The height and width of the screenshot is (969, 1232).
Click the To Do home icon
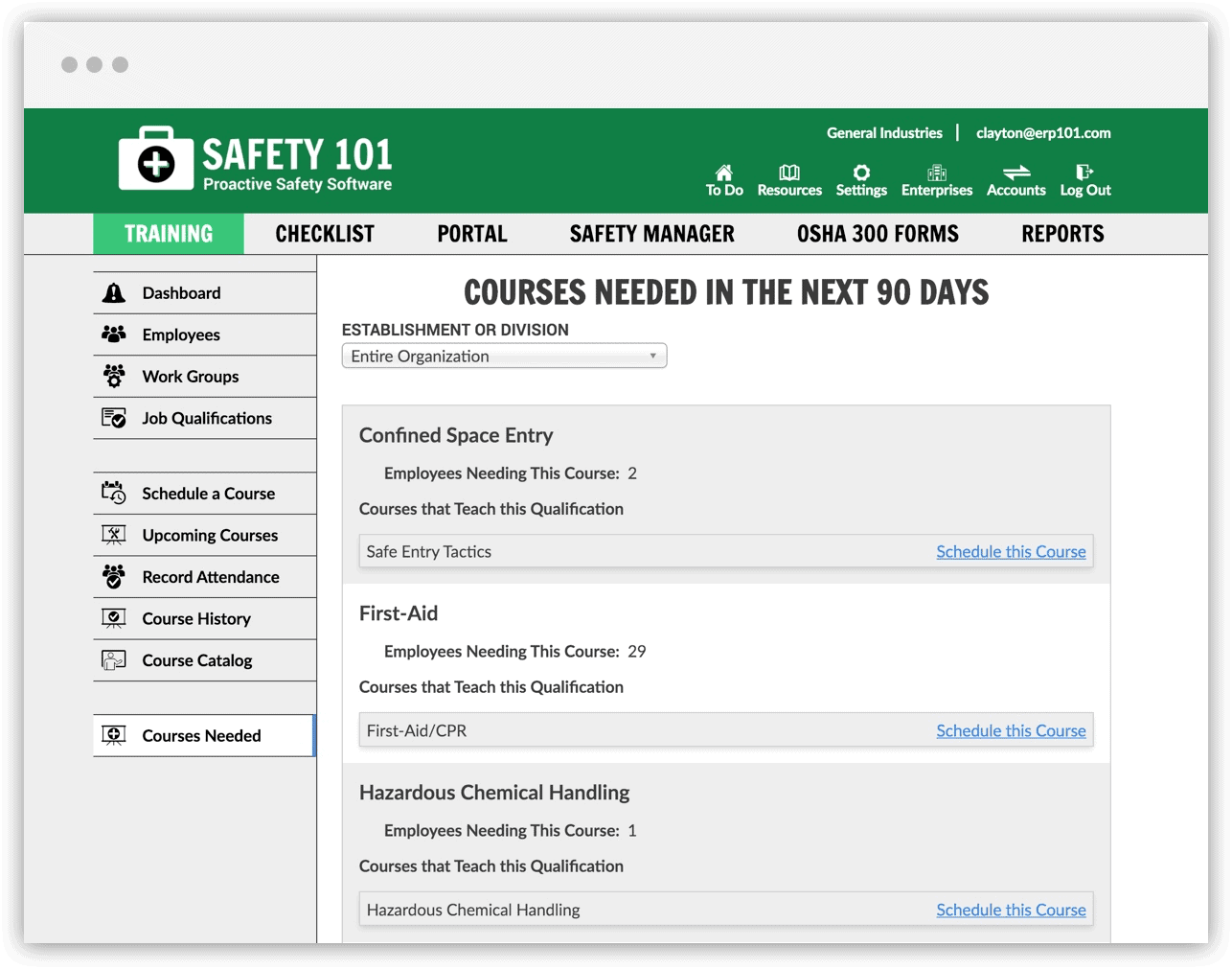tap(724, 173)
